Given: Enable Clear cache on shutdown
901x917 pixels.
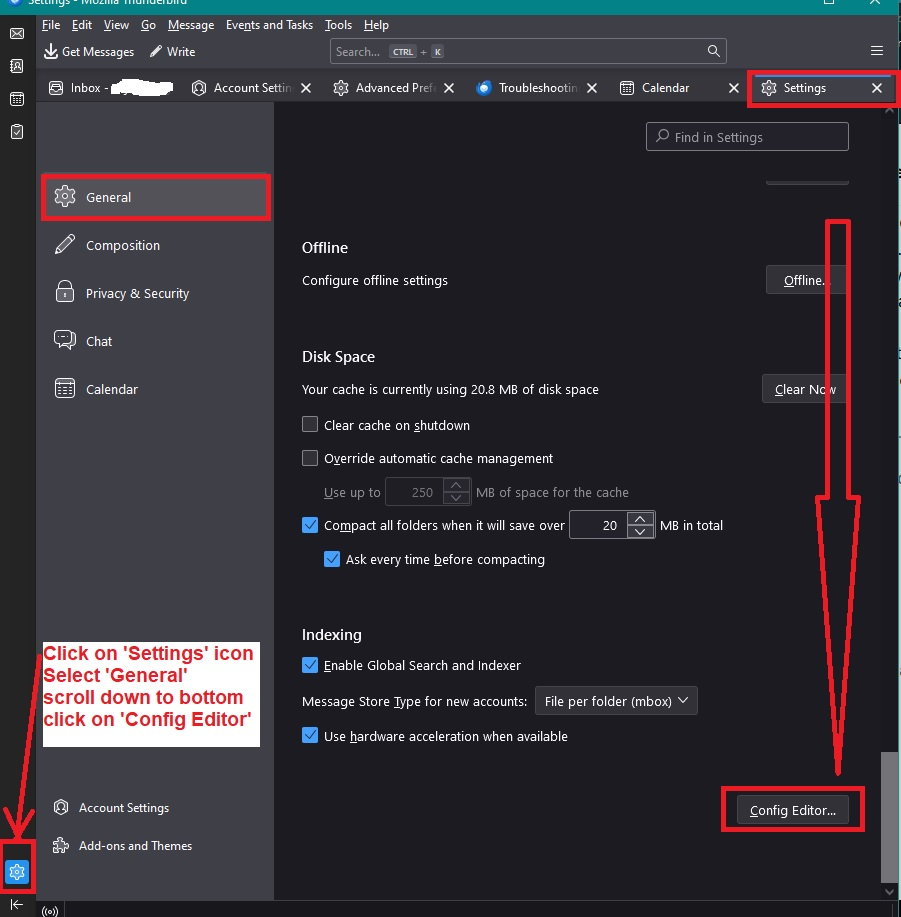Looking at the screenshot, I should 310,424.
